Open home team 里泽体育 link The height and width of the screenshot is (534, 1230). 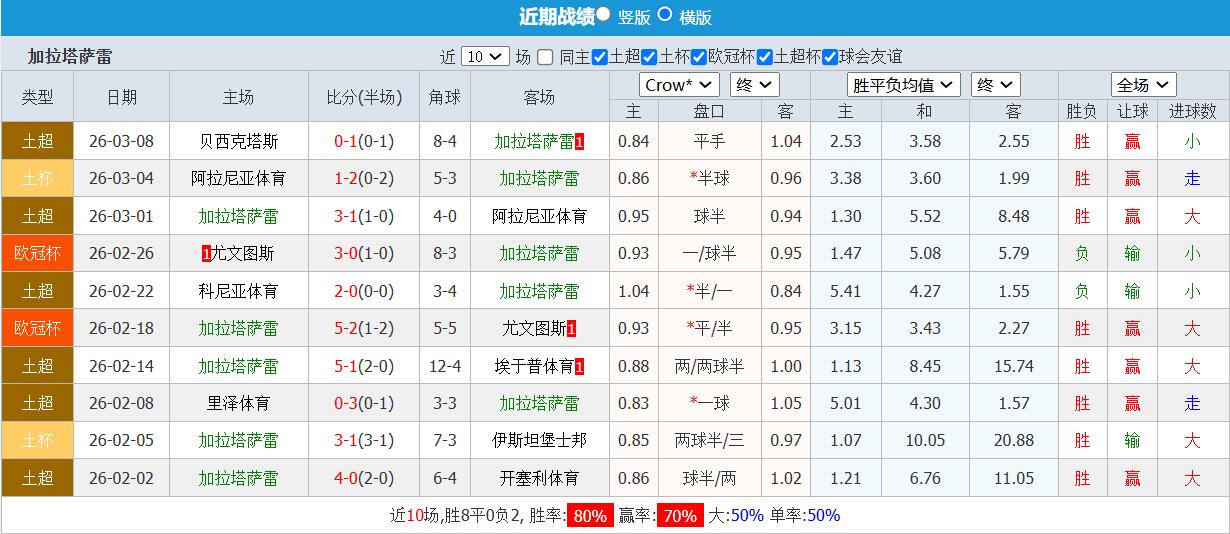coord(238,404)
